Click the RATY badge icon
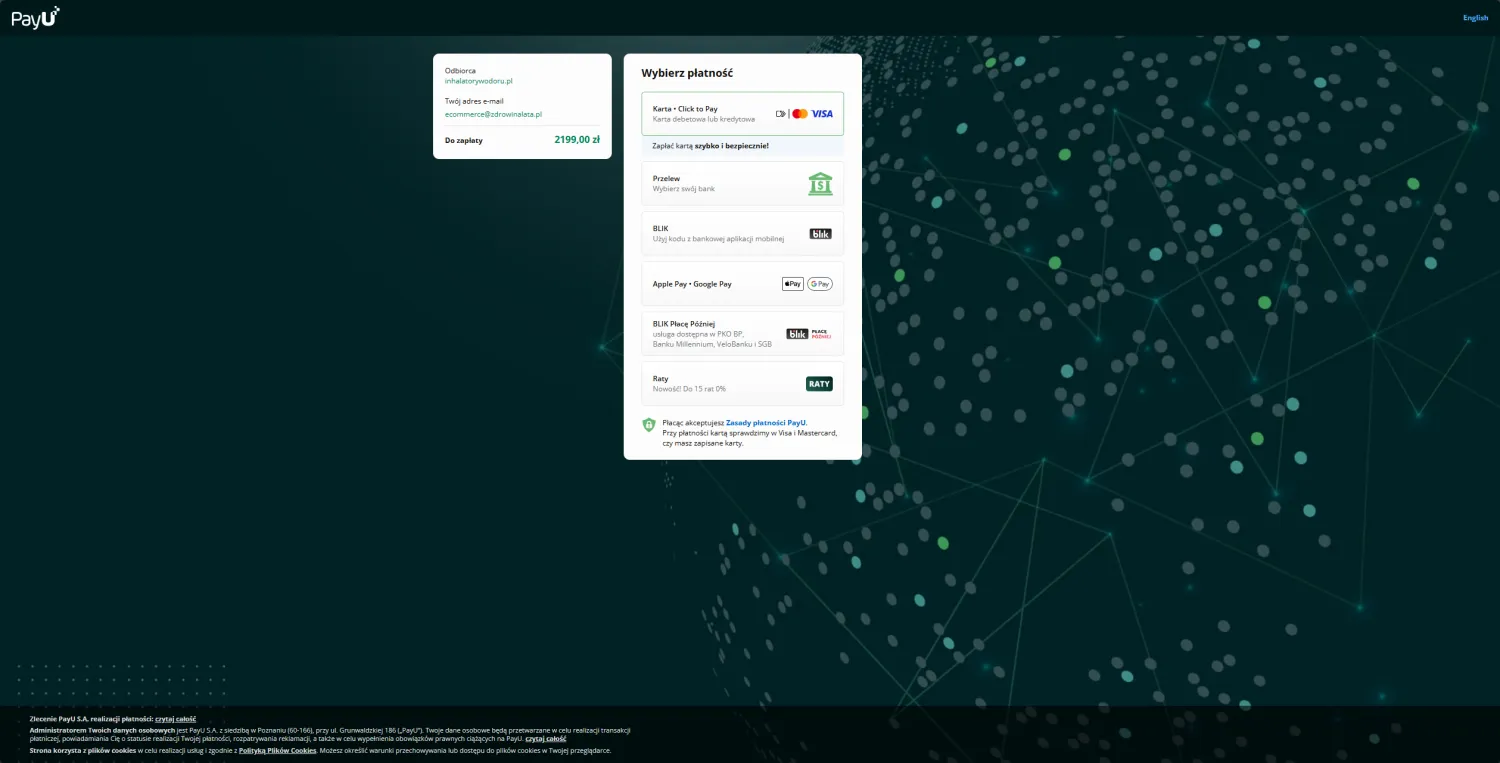The image size is (1500, 763). [819, 384]
